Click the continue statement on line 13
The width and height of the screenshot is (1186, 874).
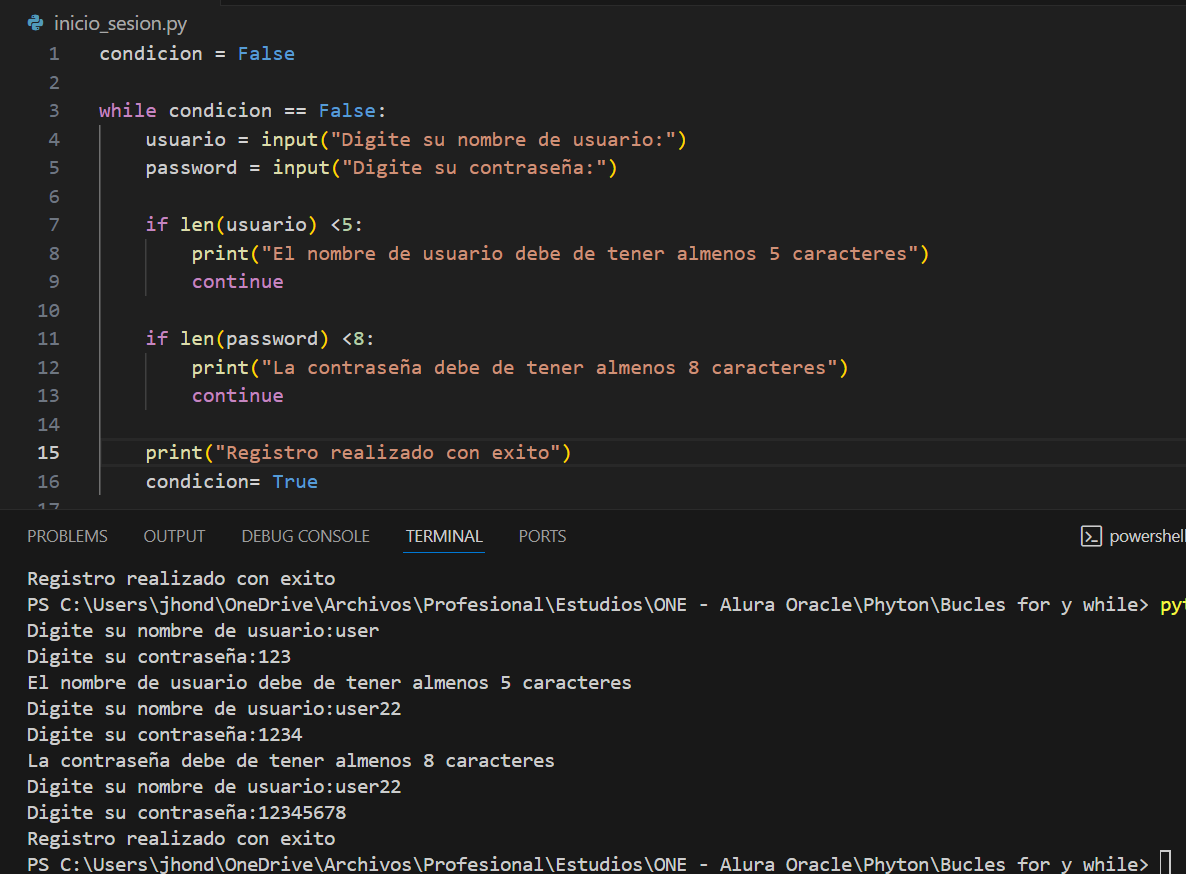point(238,396)
